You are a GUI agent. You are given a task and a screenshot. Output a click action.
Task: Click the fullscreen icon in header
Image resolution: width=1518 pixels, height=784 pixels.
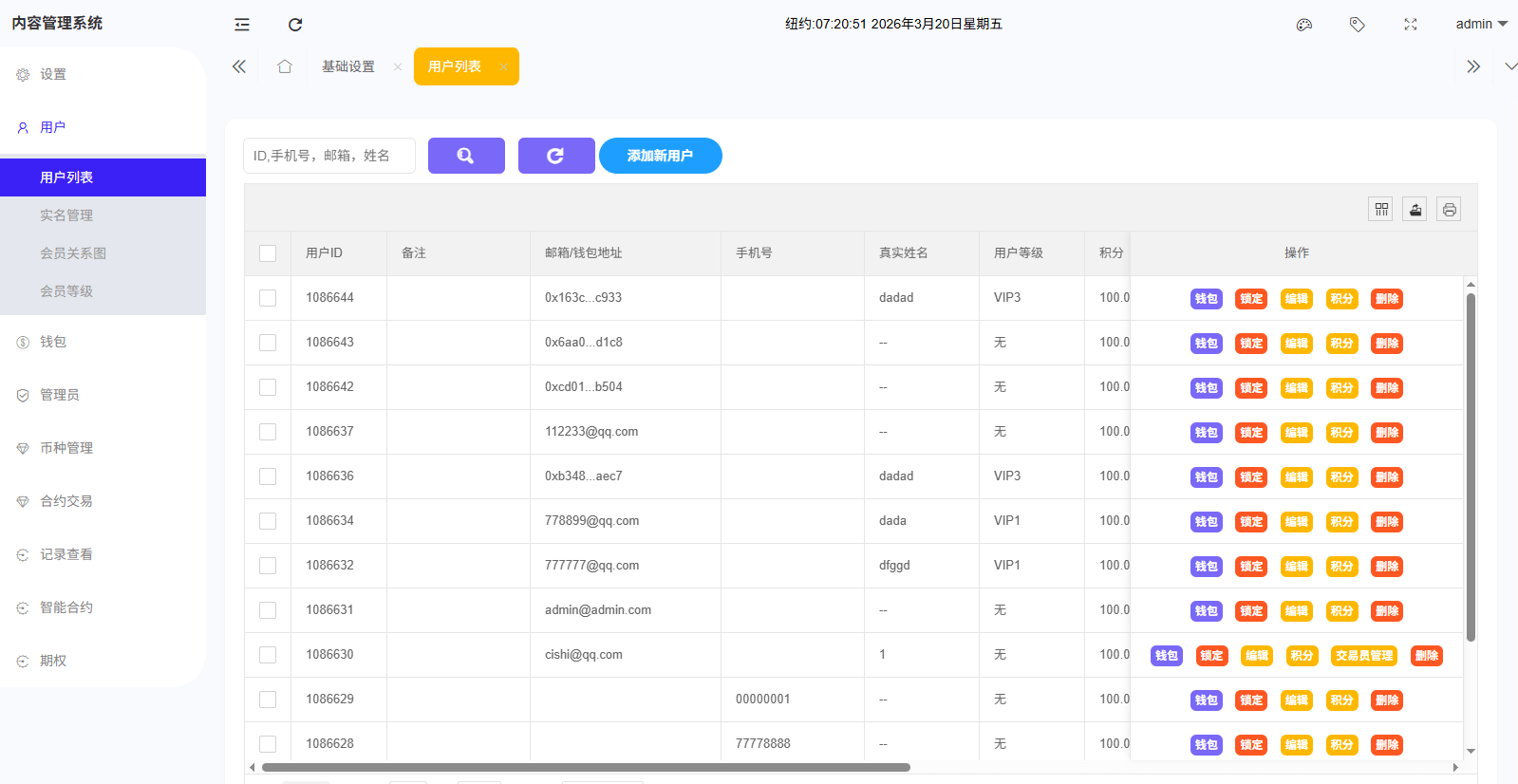[1411, 25]
